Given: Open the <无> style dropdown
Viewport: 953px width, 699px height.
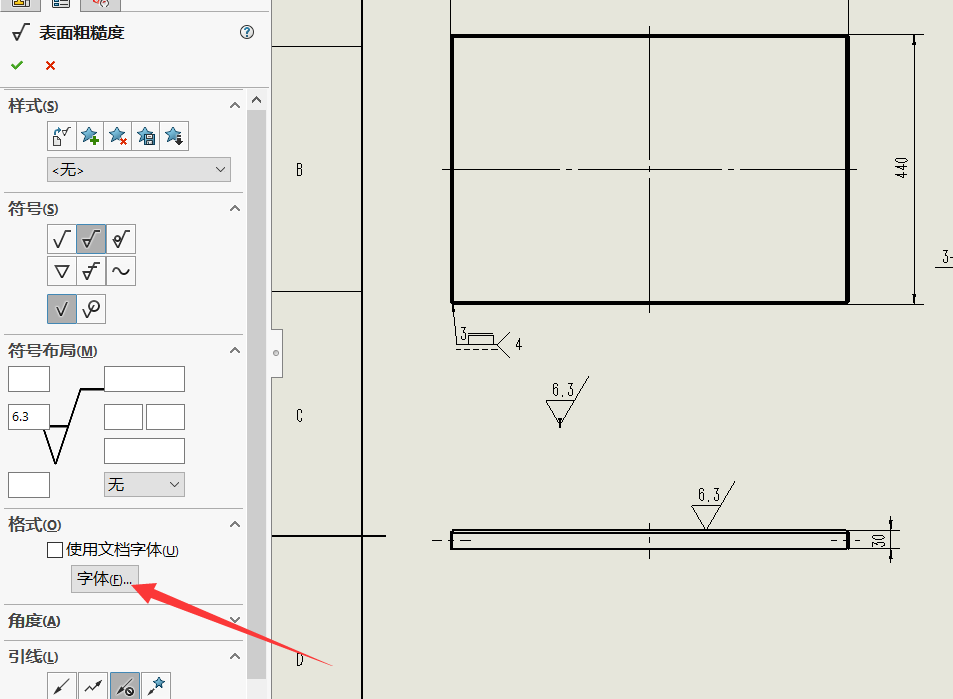Looking at the screenshot, I should (139, 170).
